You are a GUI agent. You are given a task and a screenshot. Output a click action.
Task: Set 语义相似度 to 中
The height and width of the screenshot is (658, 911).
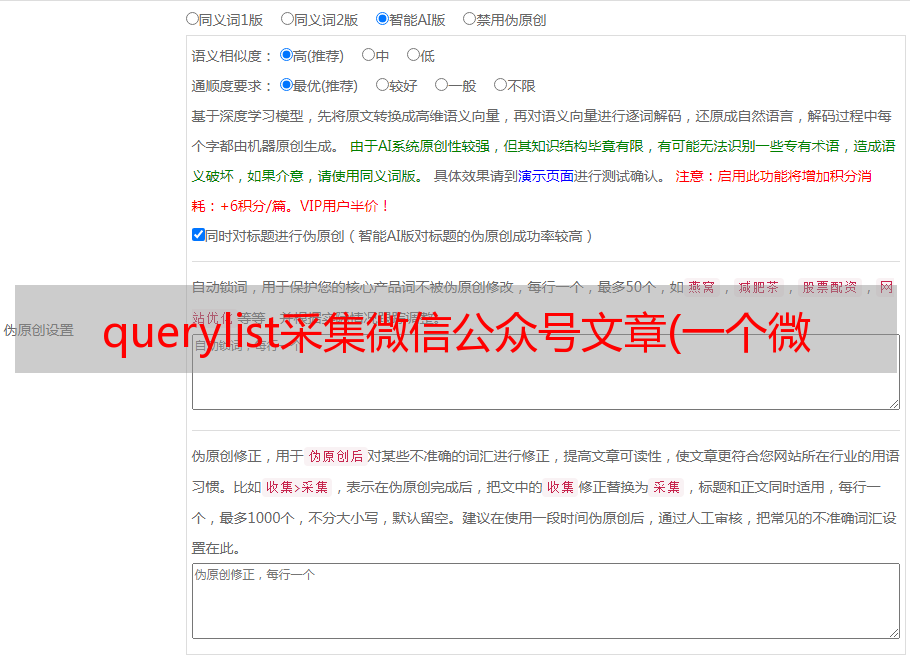pyautogui.click(x=368, y=55)
